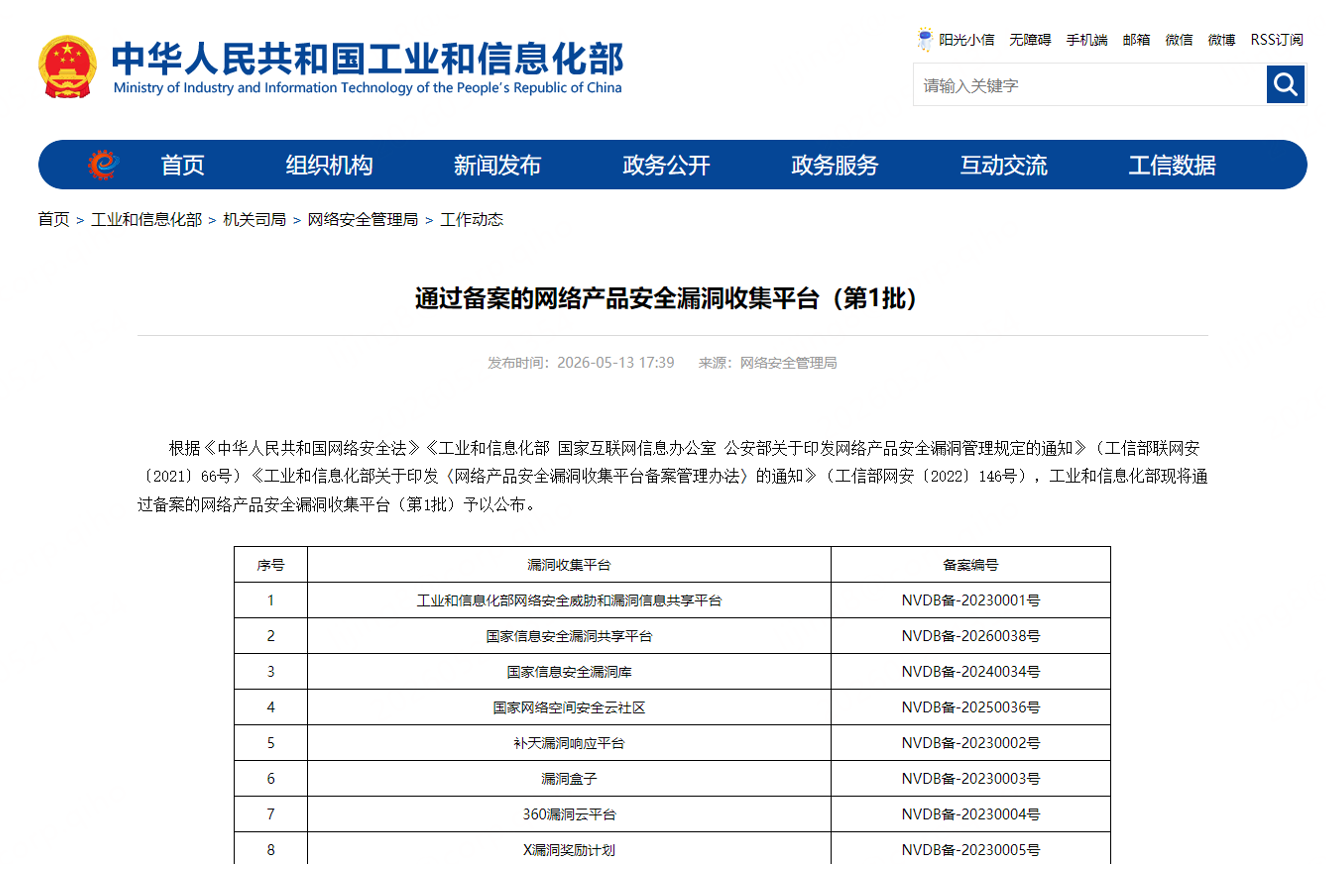This screenshot has width=1326, height=874.
Task: Click the national emblem logo
Action: pyautogui.click(x=68, y=67)
